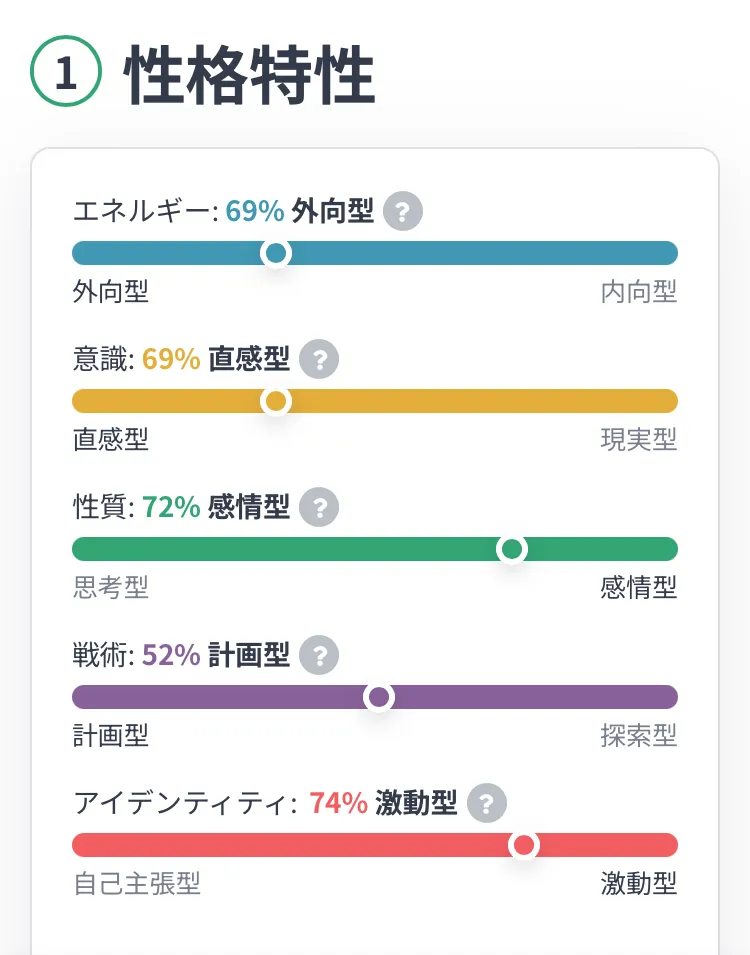Click the blue エネルギー slider handle
The image size is (750, 955).
[x=276, y=253]
